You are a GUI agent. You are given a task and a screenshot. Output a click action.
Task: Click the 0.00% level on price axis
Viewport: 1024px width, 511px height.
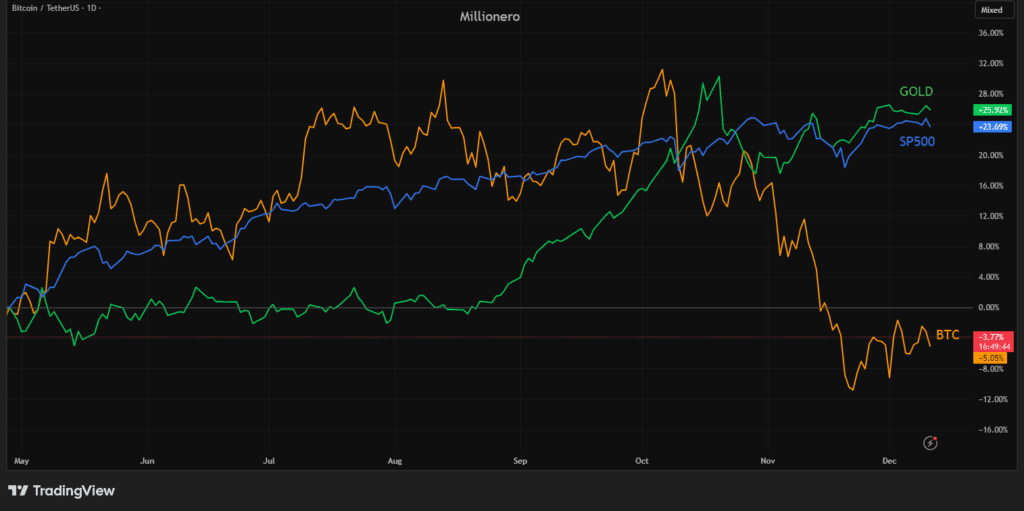tap(988, 307)
